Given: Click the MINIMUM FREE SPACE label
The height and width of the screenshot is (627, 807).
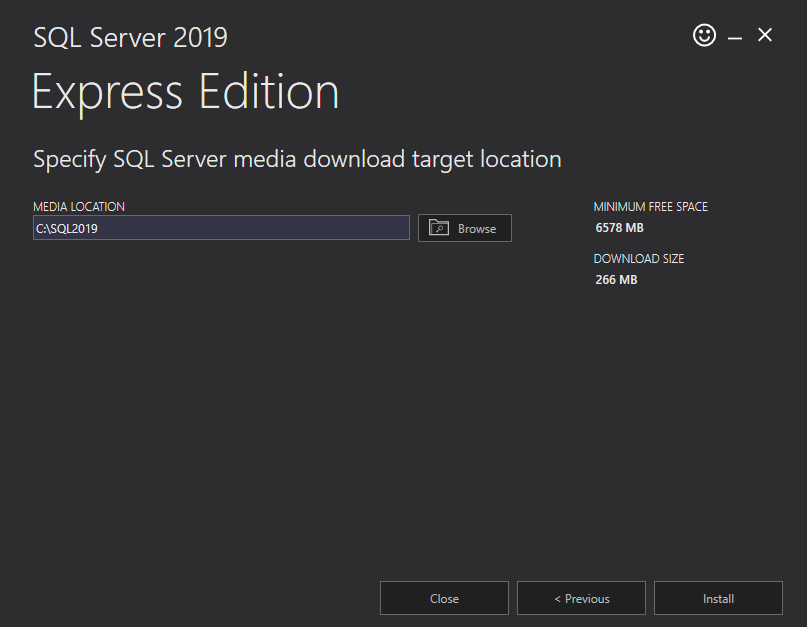Looking at the screenshot, I should pos(651,206).
